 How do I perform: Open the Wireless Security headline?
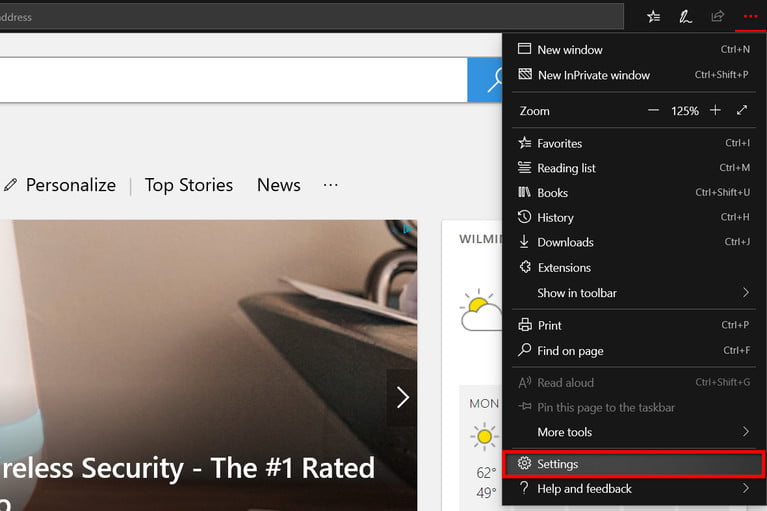click(187, 468)
